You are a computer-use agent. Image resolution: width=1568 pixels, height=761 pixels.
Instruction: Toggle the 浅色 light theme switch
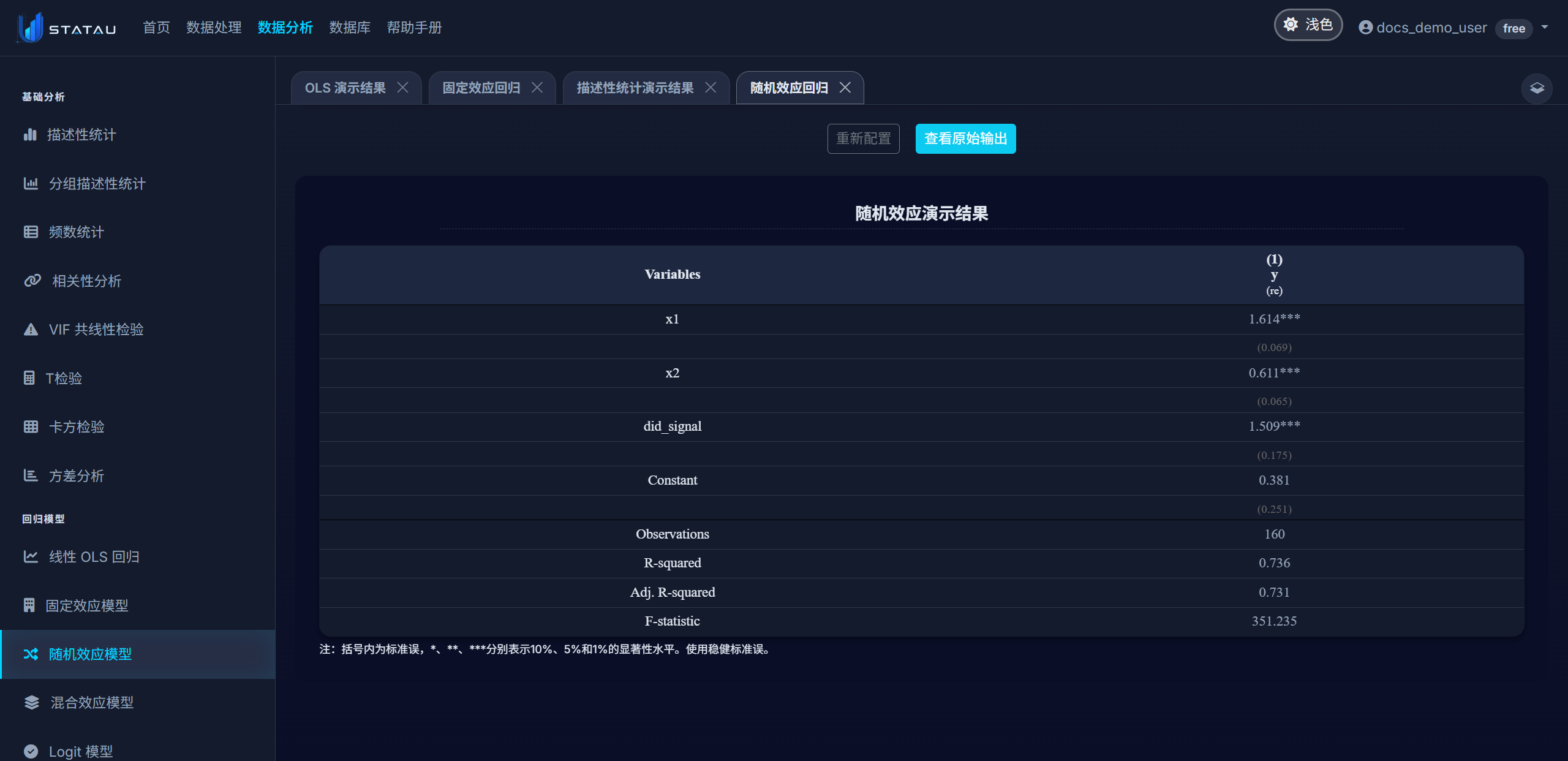(1308, 25)
